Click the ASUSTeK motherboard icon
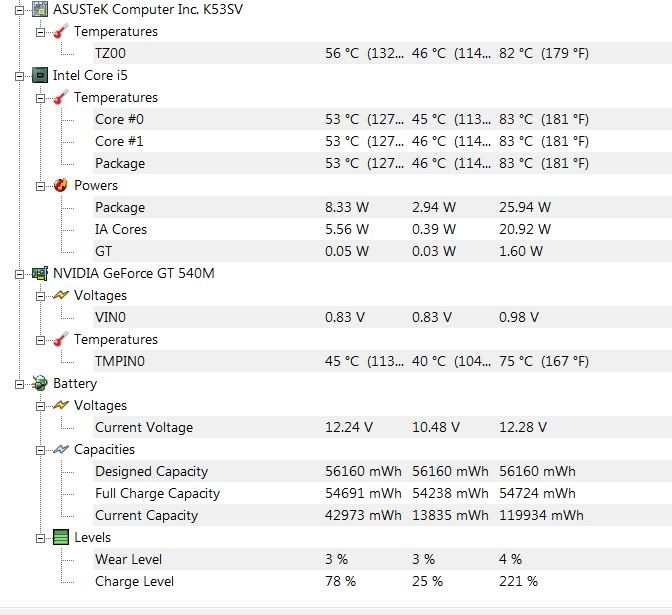Viewport: 672px width, 615px height. coord(40,9)
